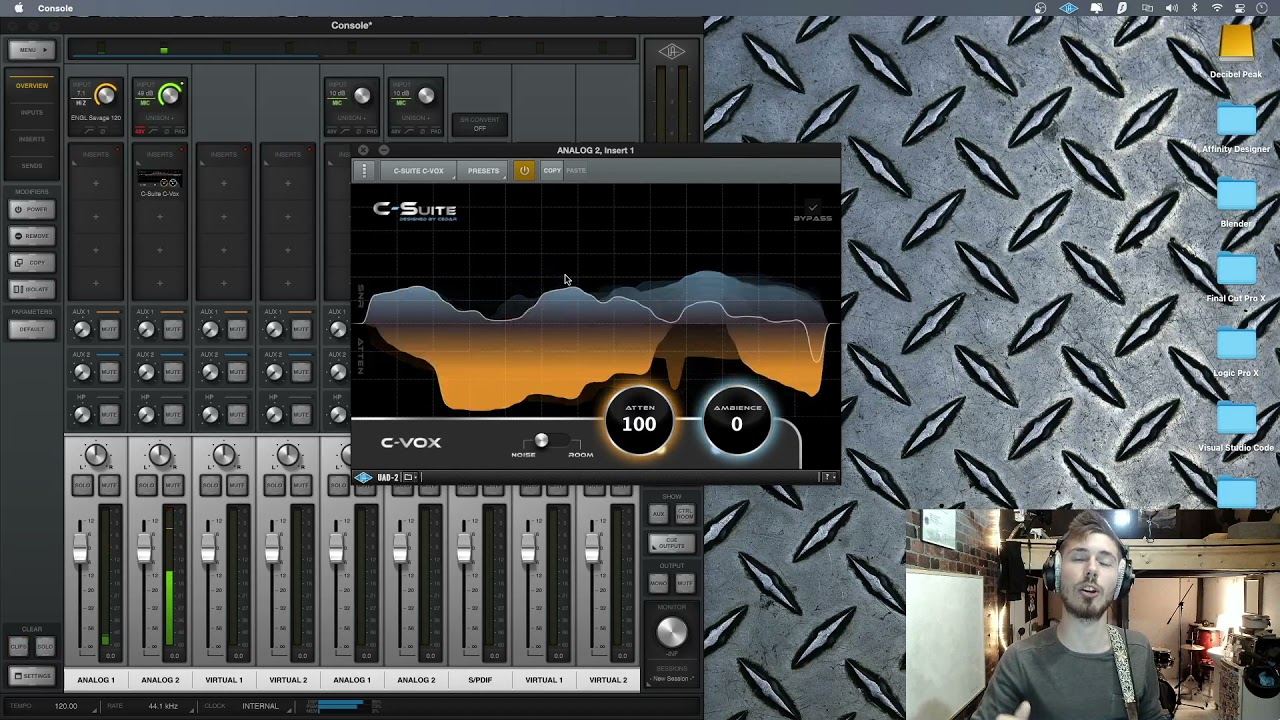1280x720 pixels.
Task: Select the SENDS view tab
Action: [32, 166]
